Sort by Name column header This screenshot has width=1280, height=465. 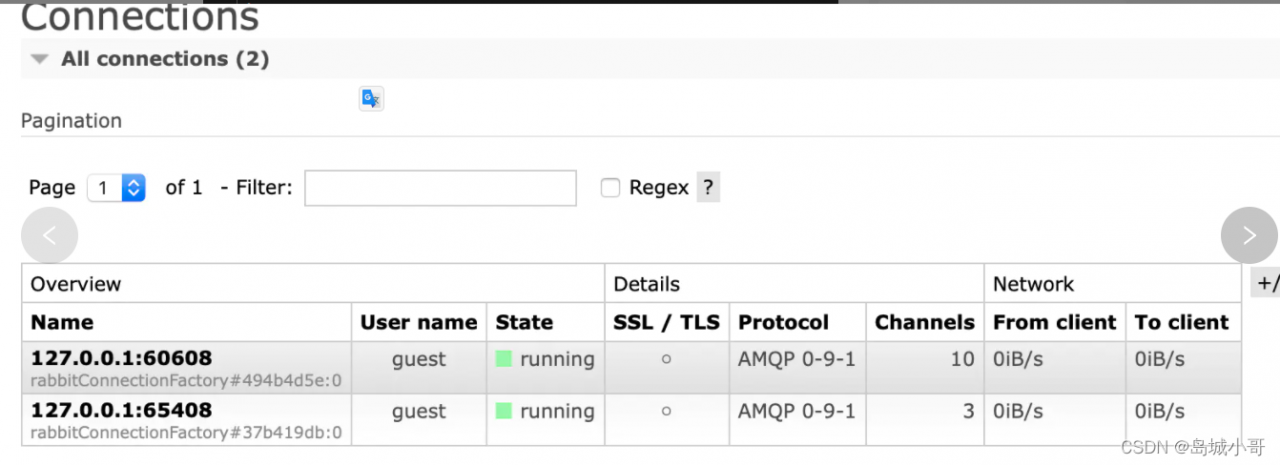tap(62, 323)
